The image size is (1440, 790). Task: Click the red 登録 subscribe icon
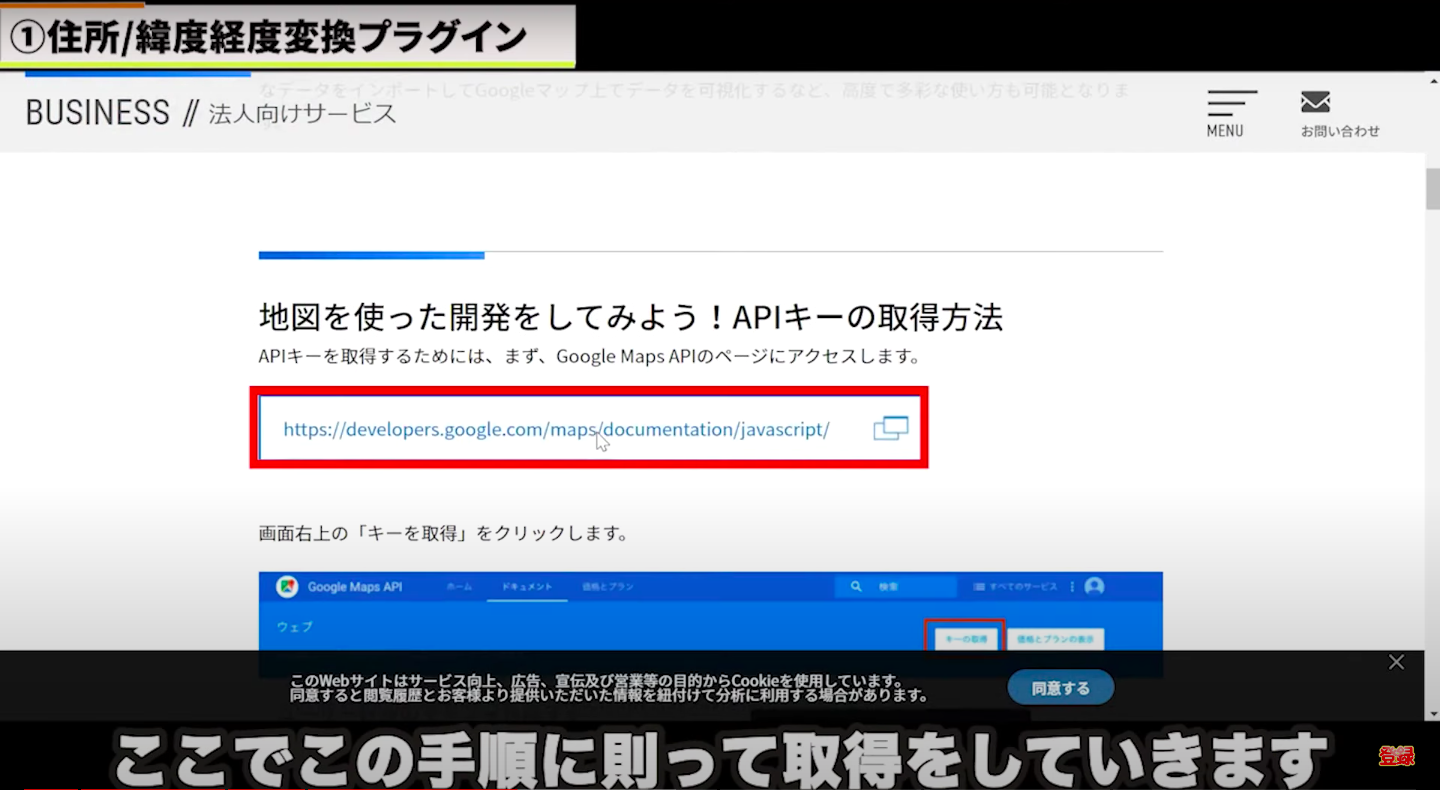click(x=1396, y=756)
